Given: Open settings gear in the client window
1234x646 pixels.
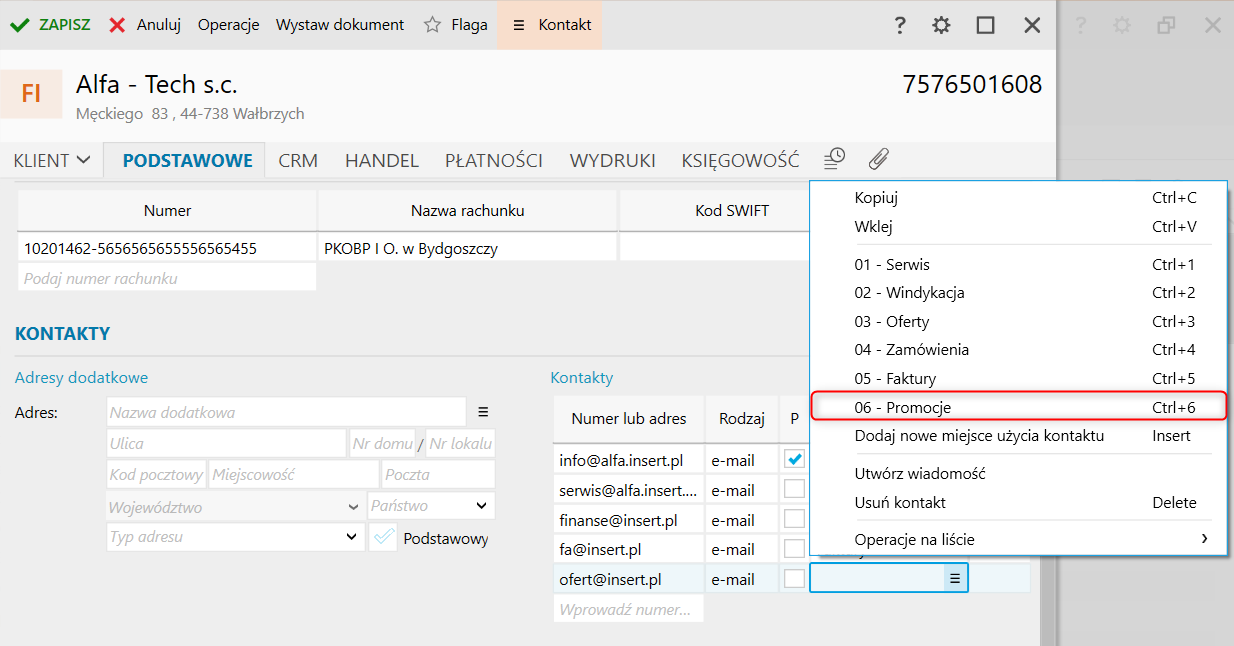Looking at the screenshot, I should pyautogui.click(x=941, y=25).
